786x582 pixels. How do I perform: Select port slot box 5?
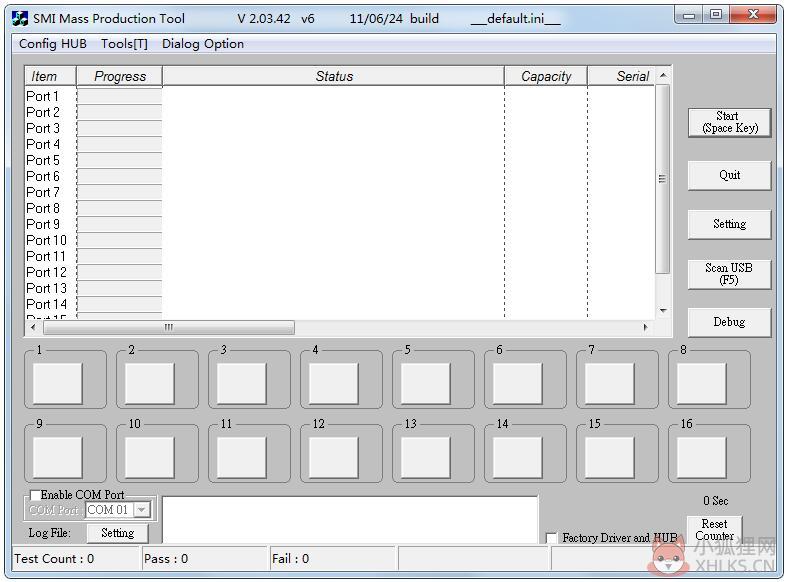coord(426,383)
